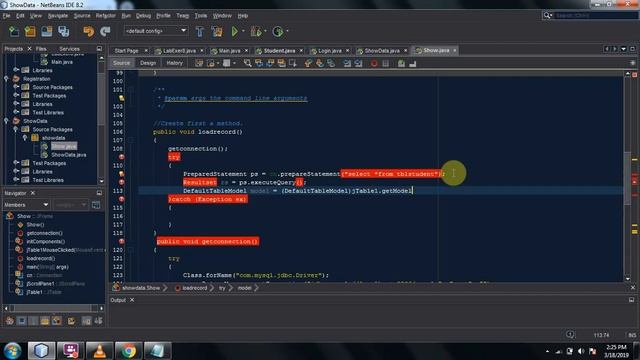Collapse the ShowData project node

(x=6, y=121)
